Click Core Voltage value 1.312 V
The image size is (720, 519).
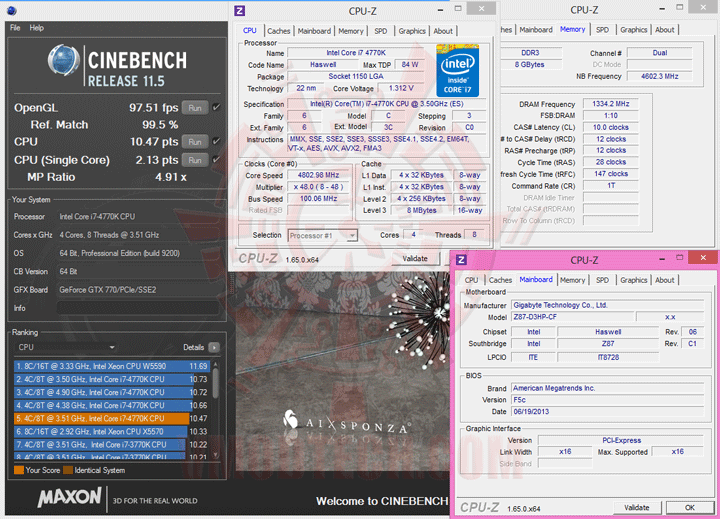click(401, 88)
